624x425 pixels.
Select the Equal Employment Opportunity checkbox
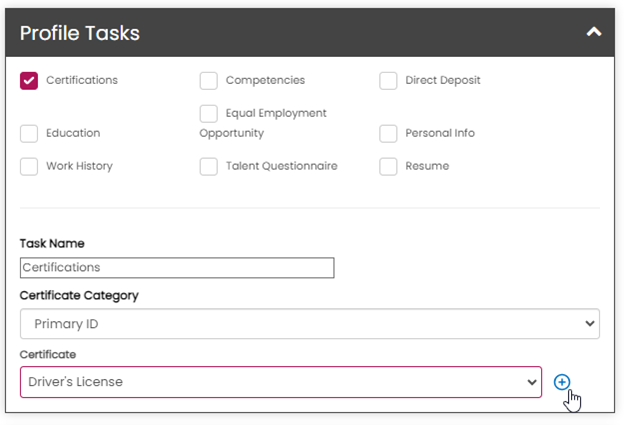(x=208, y=114)
